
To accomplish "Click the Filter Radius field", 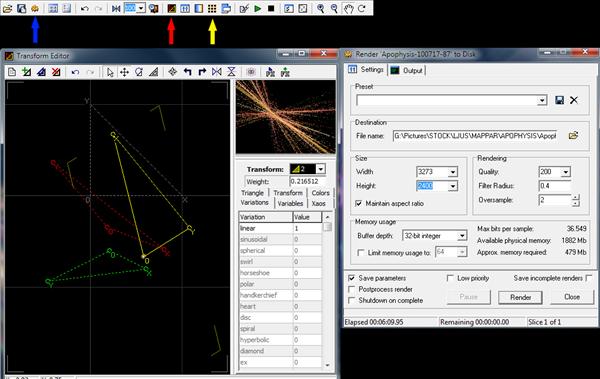I will pyautogui.click(x=554, y=186).
